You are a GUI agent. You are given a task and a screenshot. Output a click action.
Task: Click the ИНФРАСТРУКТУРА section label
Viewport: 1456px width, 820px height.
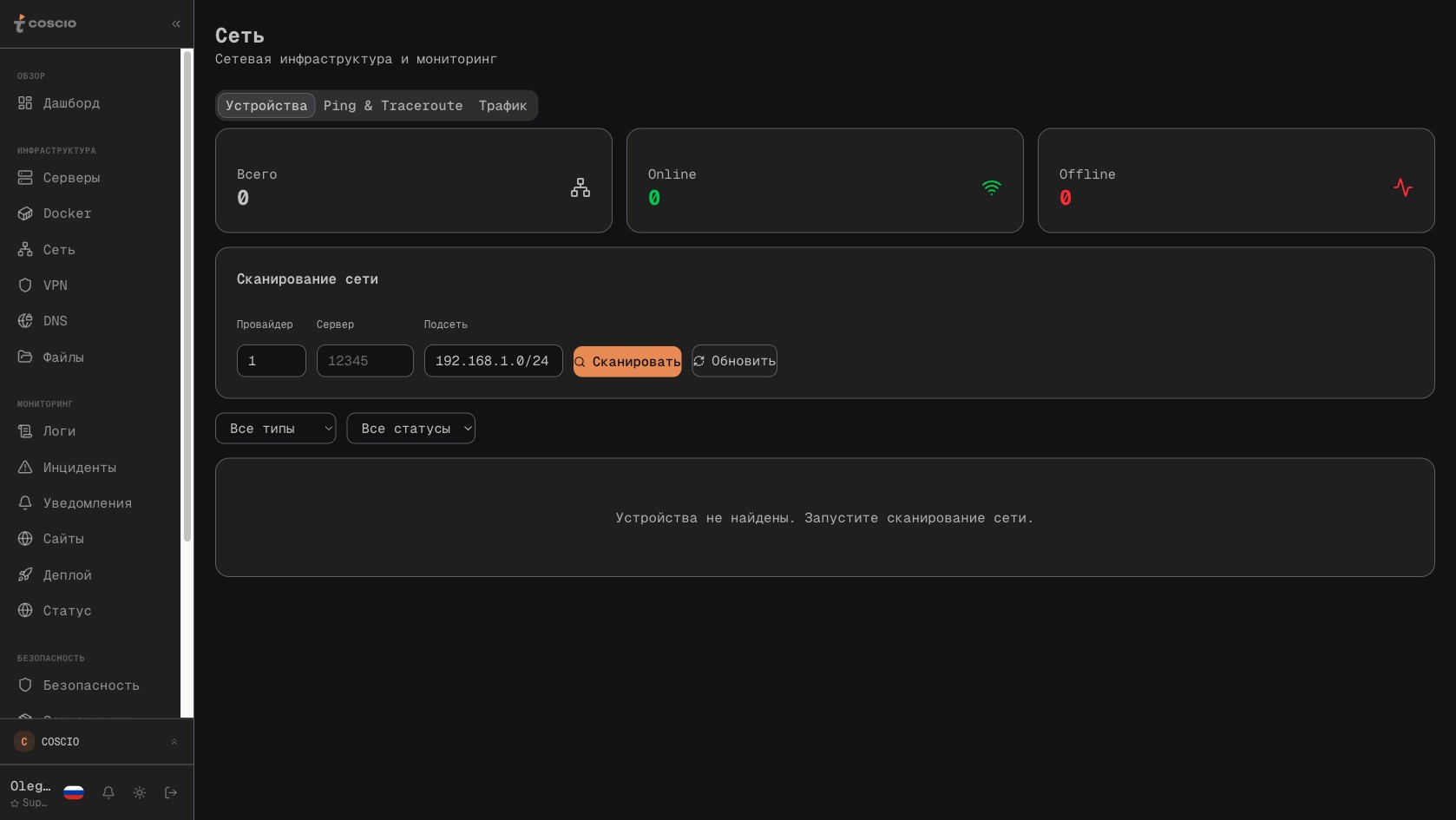(56, 151)
